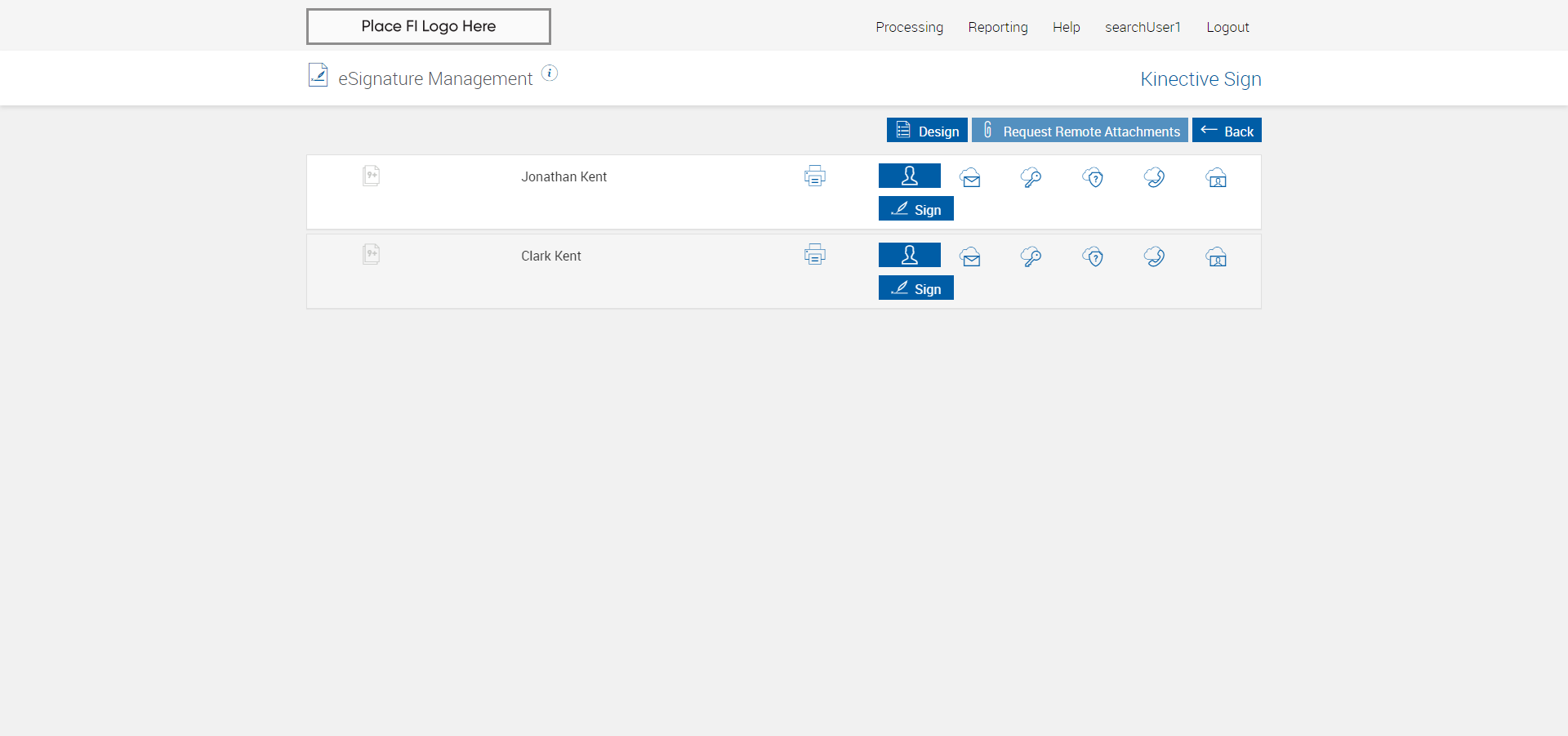Click Sign button for Jonathan Kent
The image size is (1568, 736).
[x=915, y=209]
